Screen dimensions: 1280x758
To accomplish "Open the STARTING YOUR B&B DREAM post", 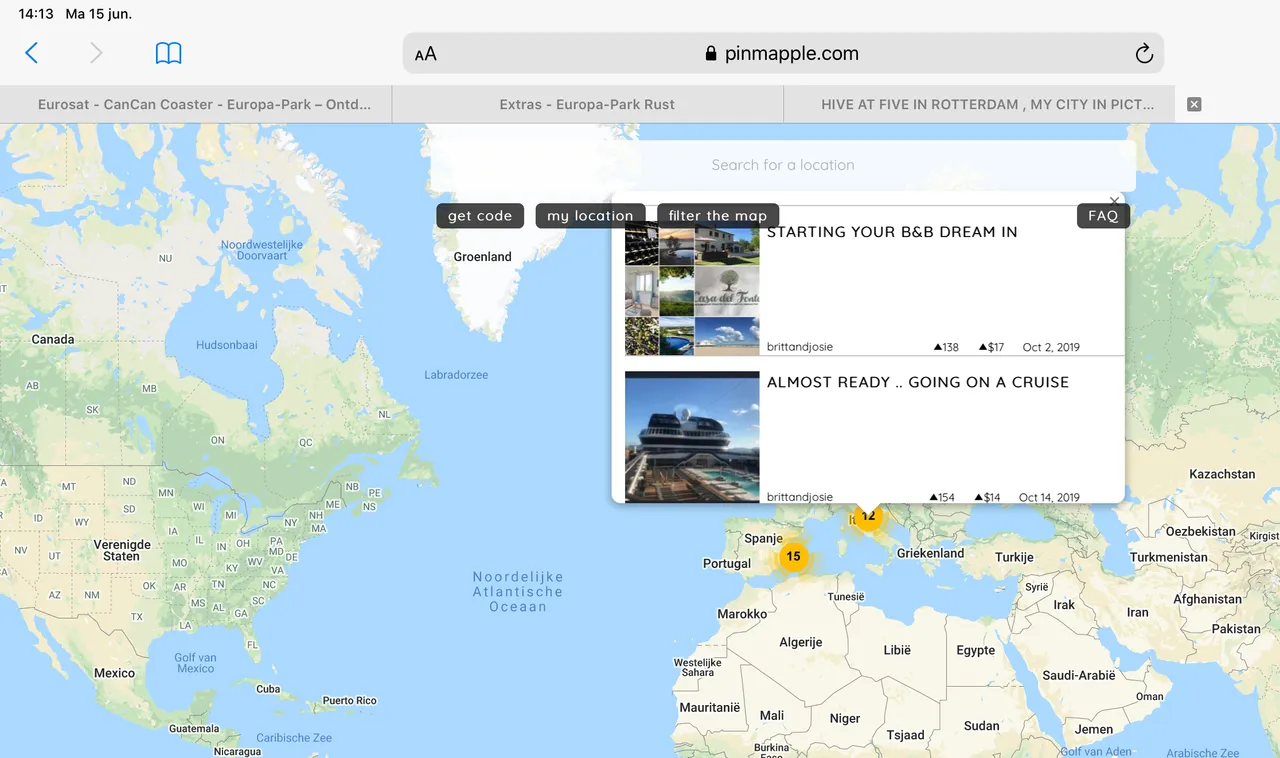I will pyautogui.click(x=892, y=232).
